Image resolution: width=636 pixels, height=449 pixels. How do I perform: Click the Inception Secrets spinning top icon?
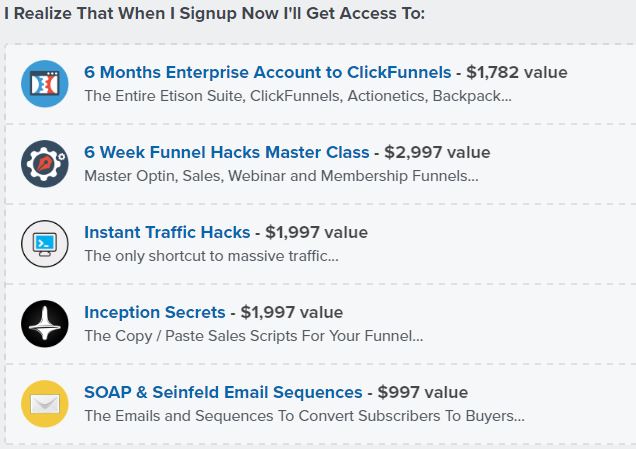[45, 324]
